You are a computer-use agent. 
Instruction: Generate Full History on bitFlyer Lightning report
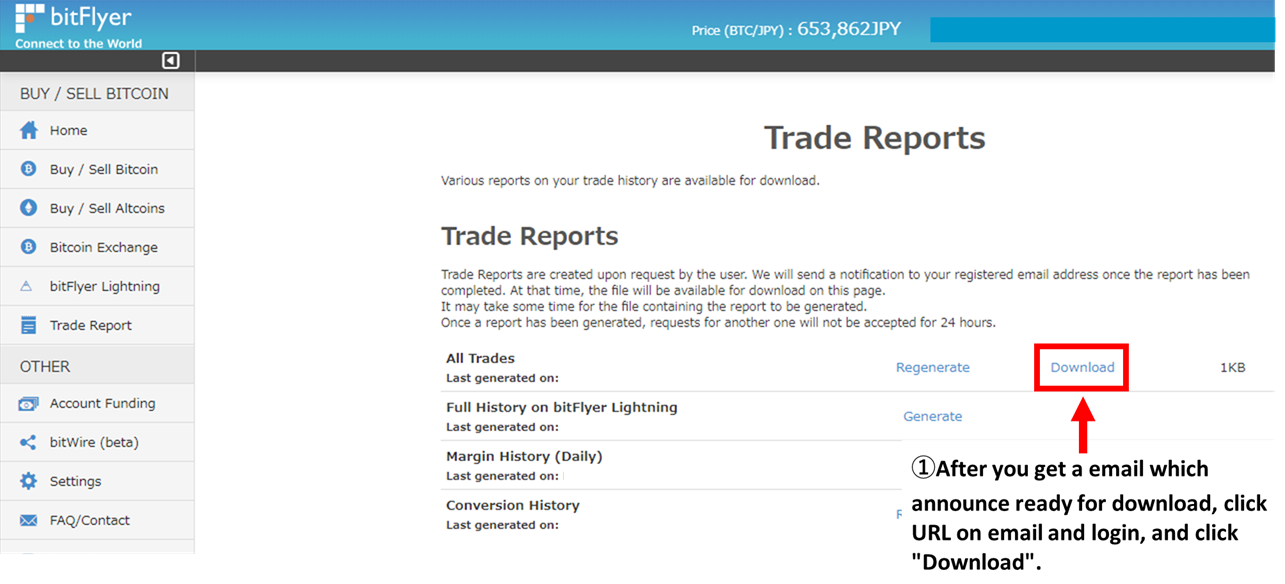pyautogui.click(x=933, y=416)
